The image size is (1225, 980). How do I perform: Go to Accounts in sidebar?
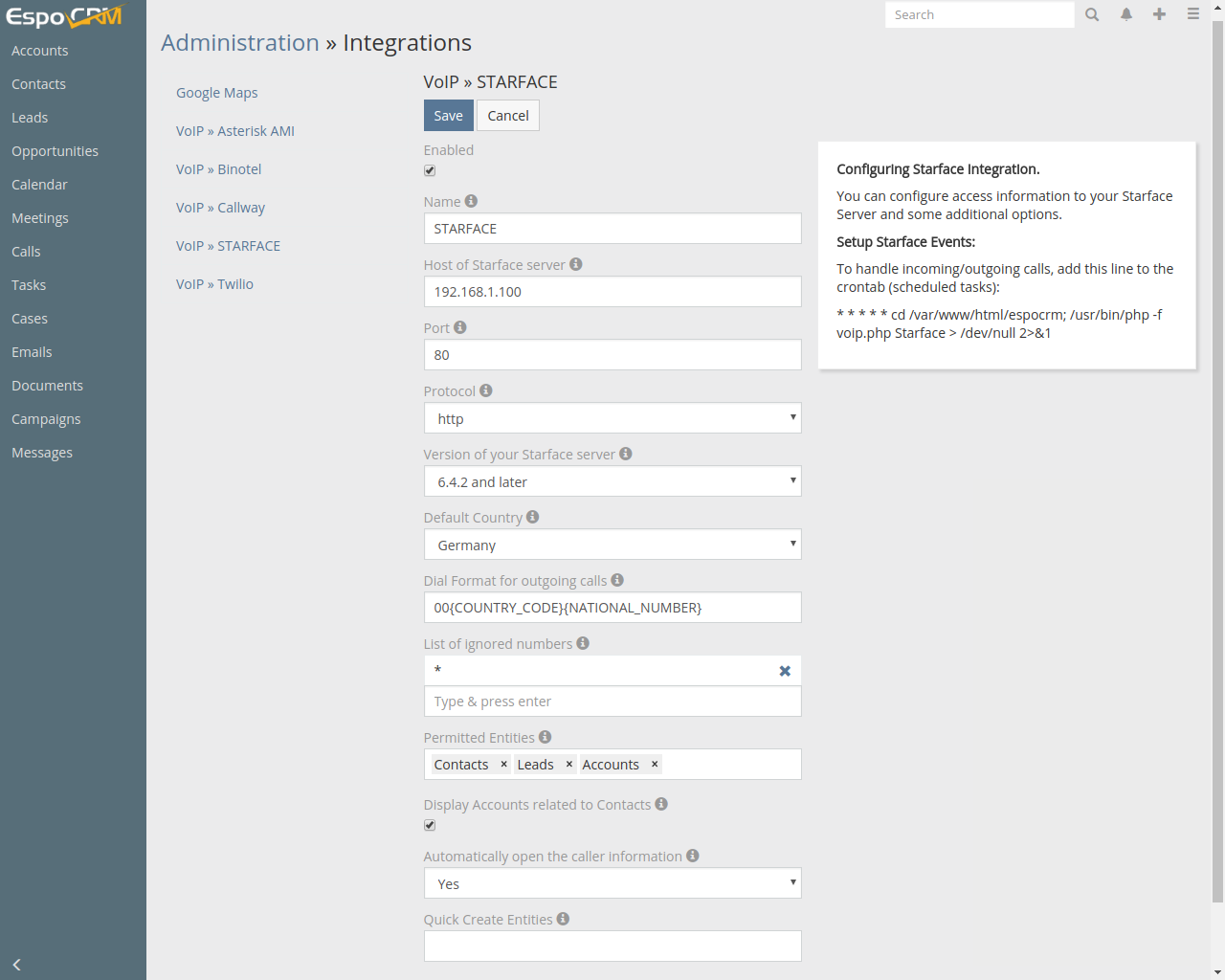coord(40,51)
